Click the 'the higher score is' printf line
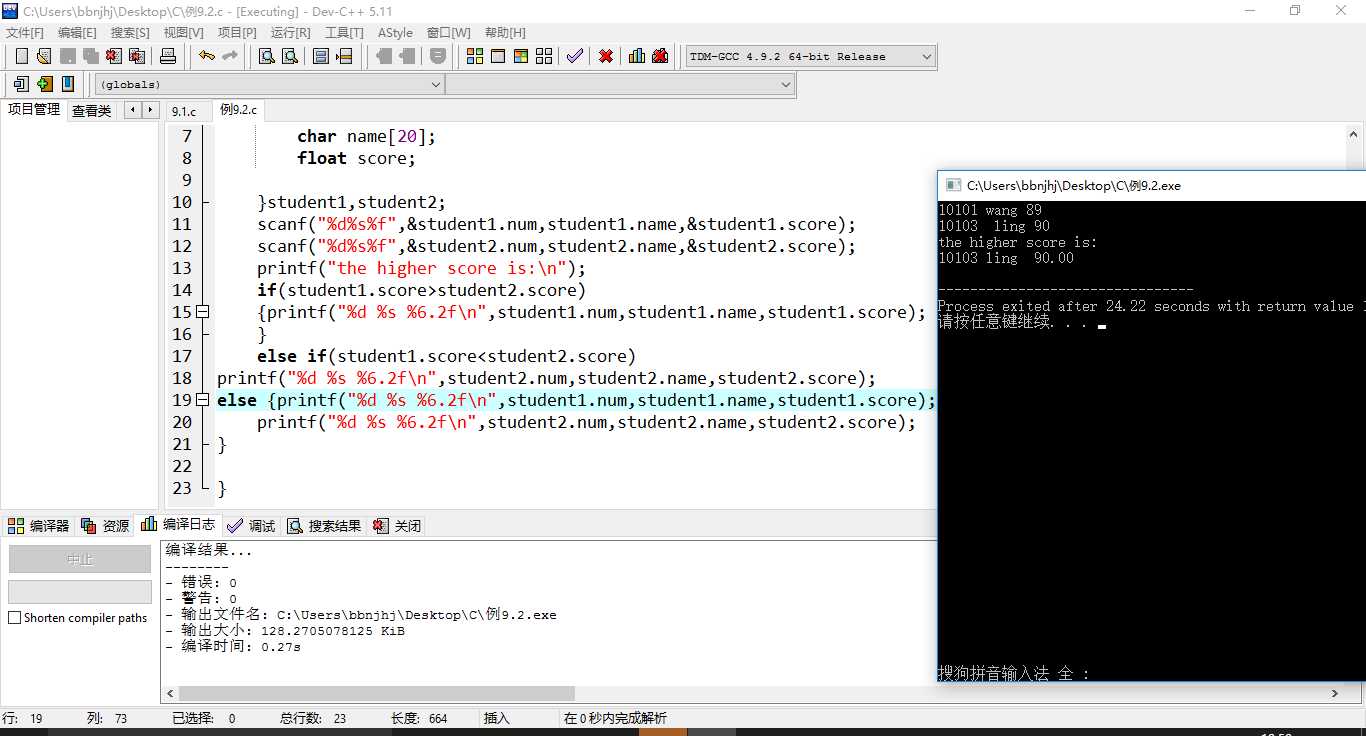1366x736 pixels. [x=421, y=268]
